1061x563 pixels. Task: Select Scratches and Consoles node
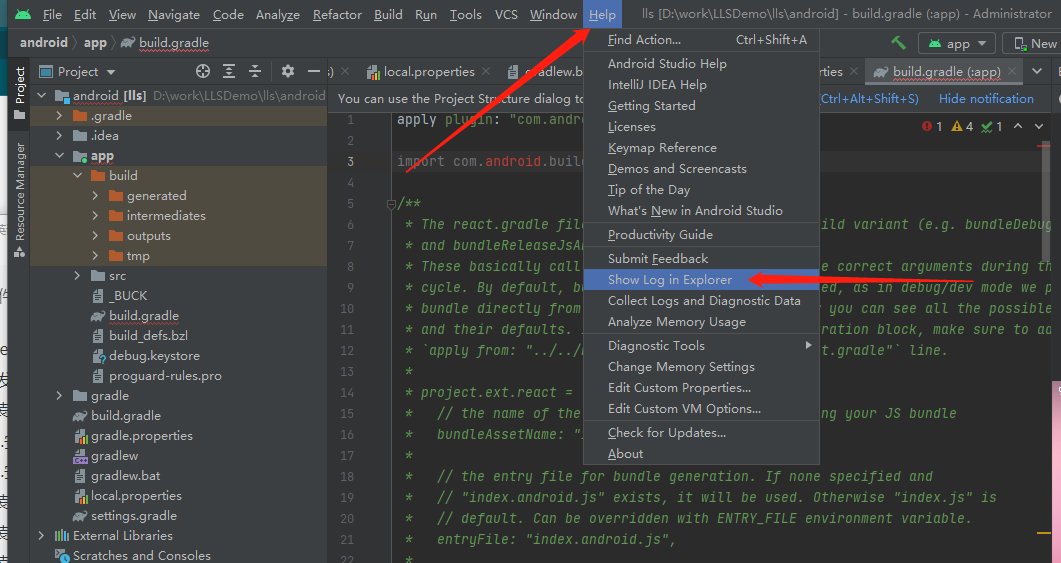[141, 556]
